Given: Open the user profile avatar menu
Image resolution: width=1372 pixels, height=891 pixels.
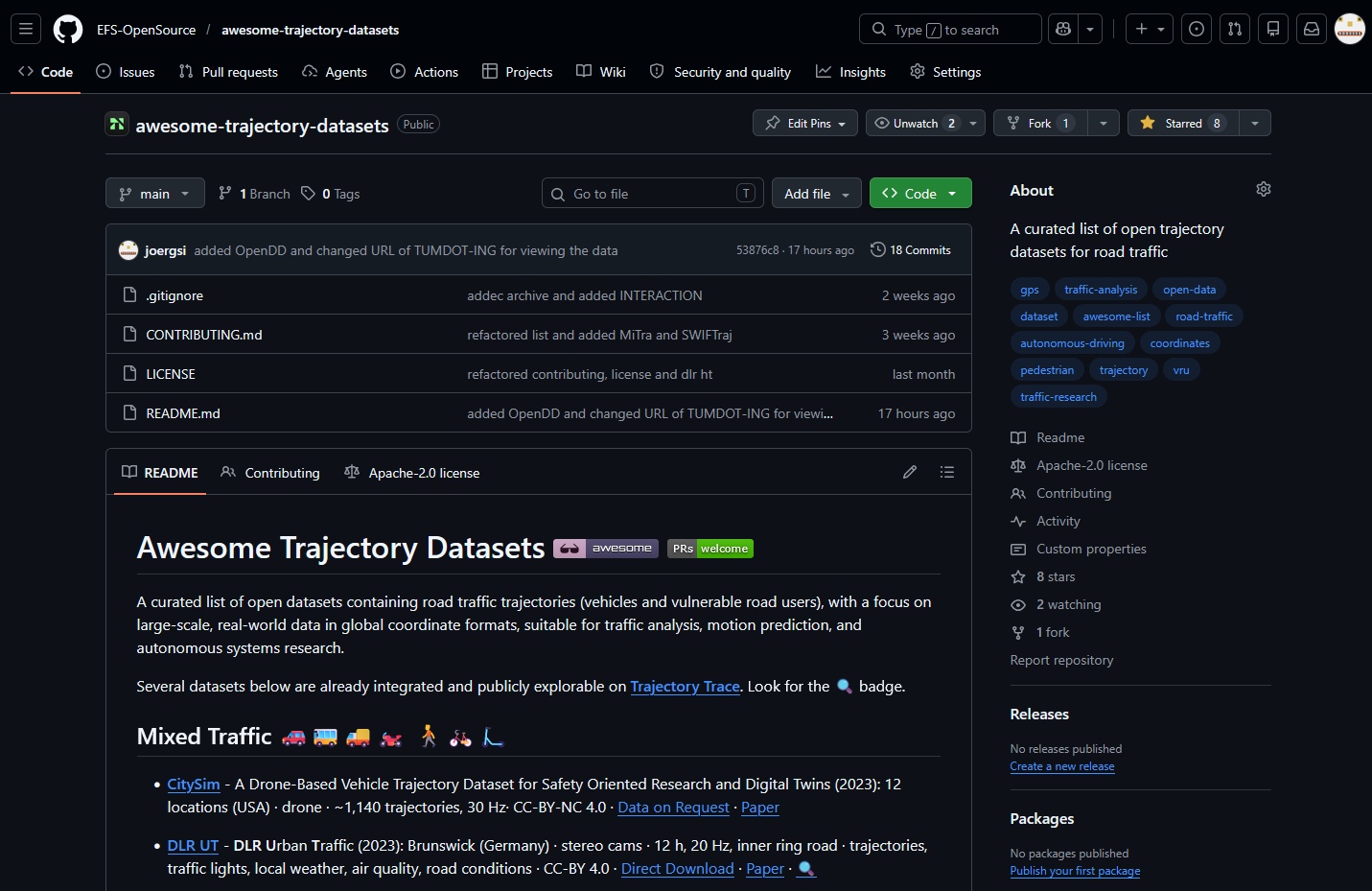Looking at the screenshot, I should point(1350,29).
